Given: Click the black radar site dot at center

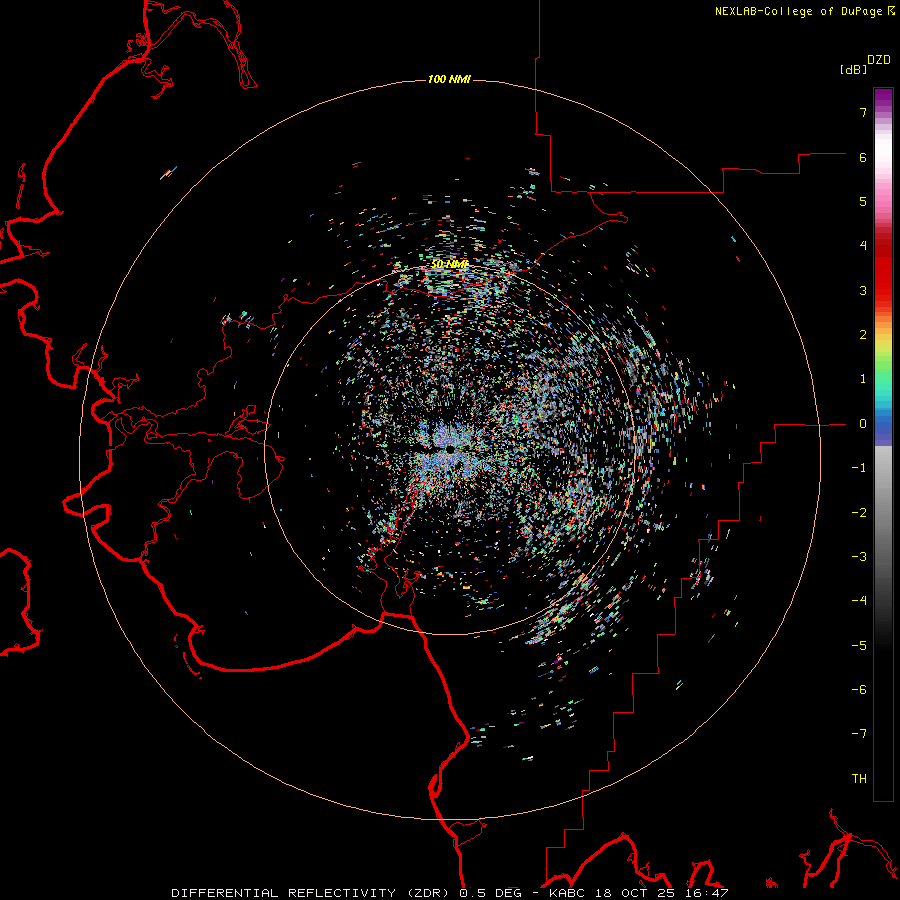Looking at the screenshot, I should (451, 449).
